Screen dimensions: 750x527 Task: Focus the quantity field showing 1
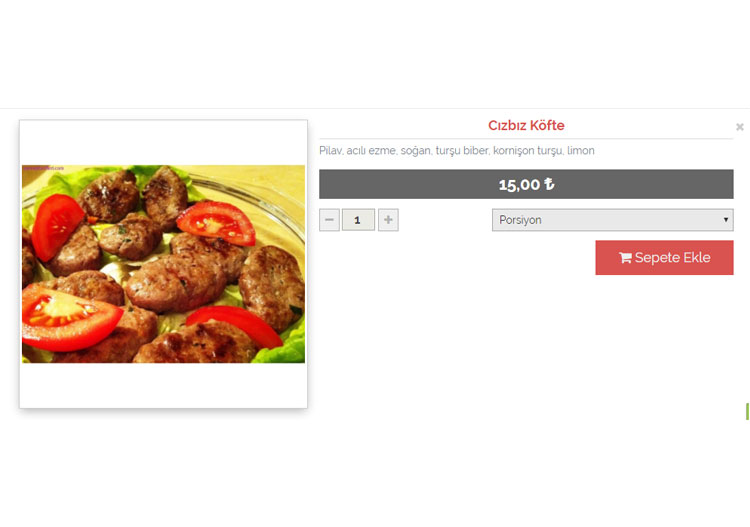tap(358, 220)
